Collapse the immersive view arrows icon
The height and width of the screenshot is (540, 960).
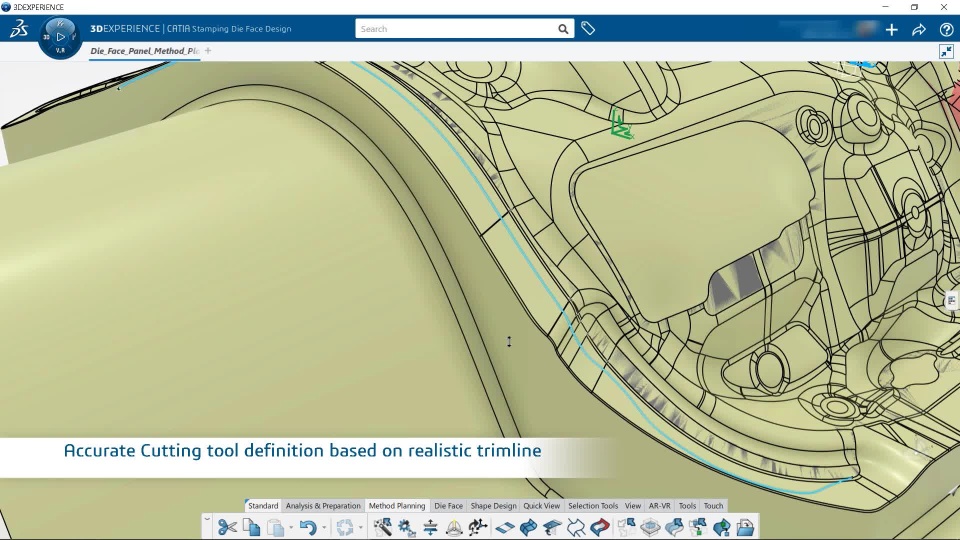947,51
